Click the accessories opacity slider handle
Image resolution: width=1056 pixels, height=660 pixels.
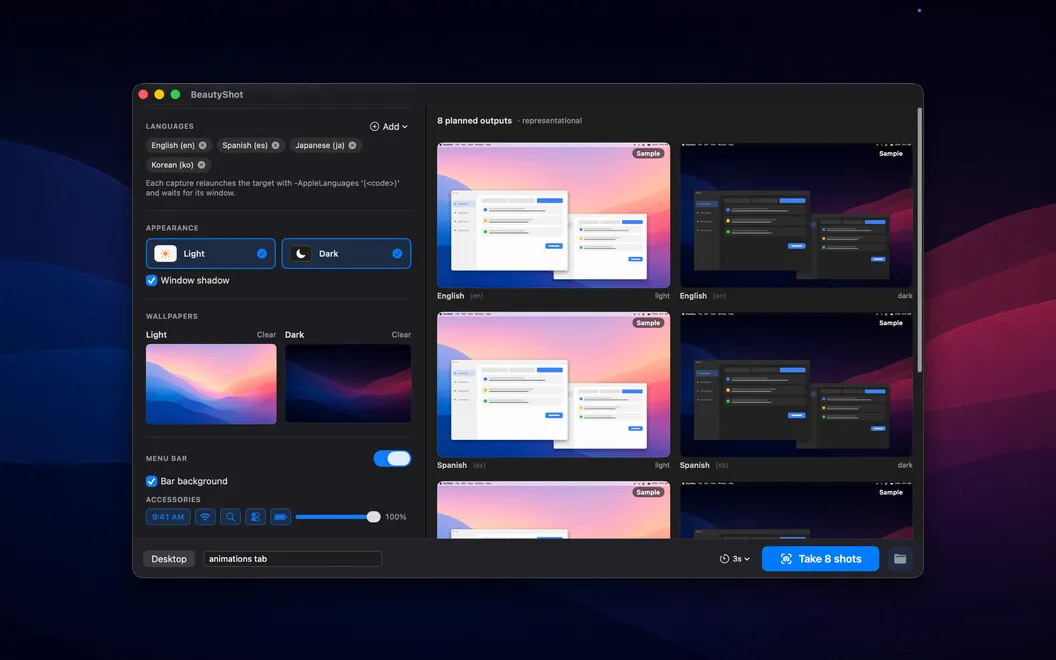tap(373, 517)
